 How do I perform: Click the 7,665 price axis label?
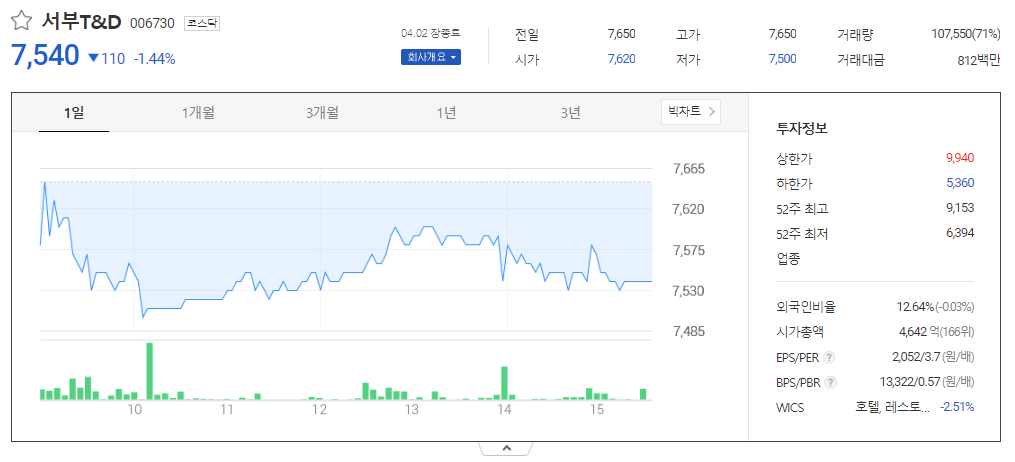689,170
